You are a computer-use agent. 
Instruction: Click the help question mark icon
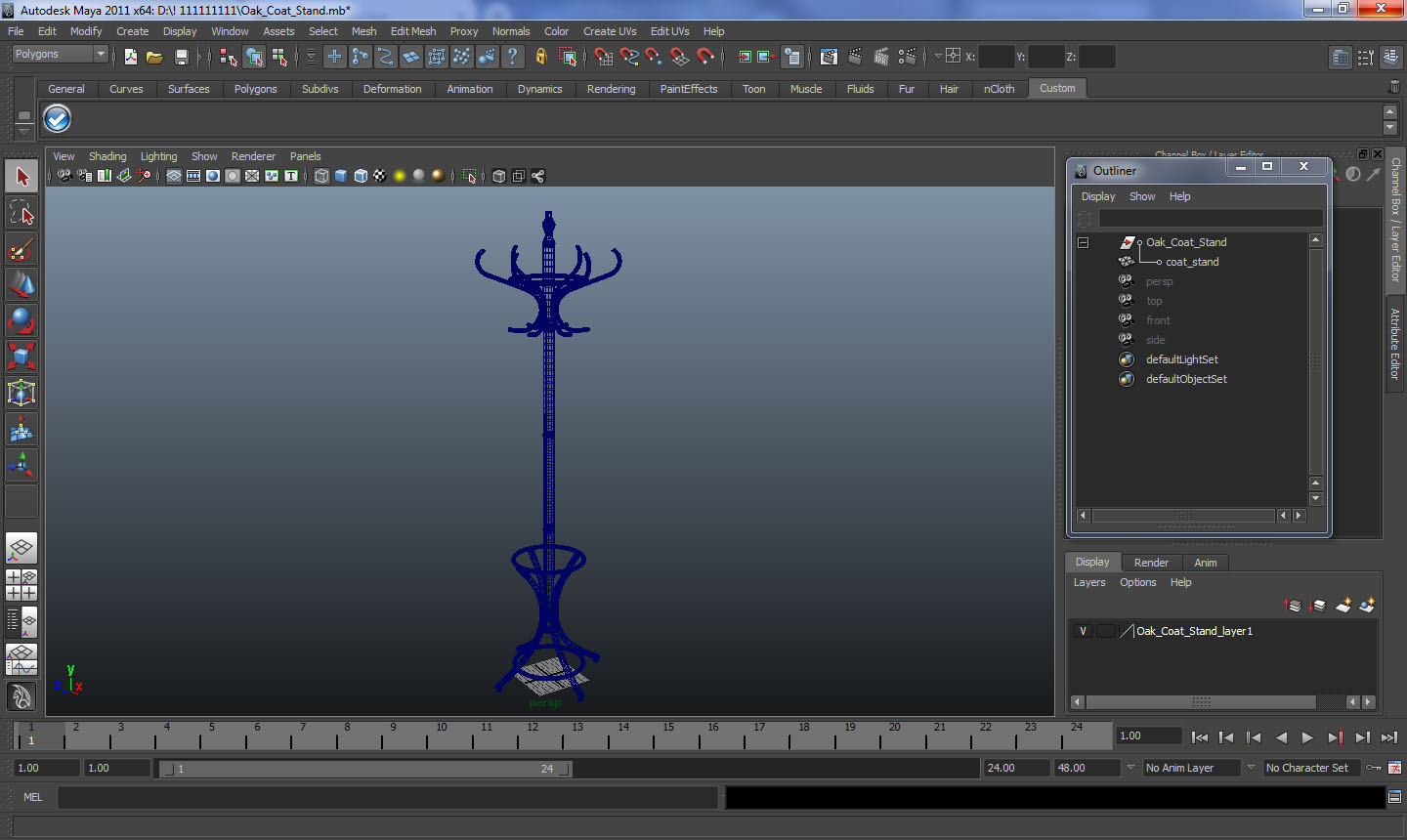click(x=512, y=57)
